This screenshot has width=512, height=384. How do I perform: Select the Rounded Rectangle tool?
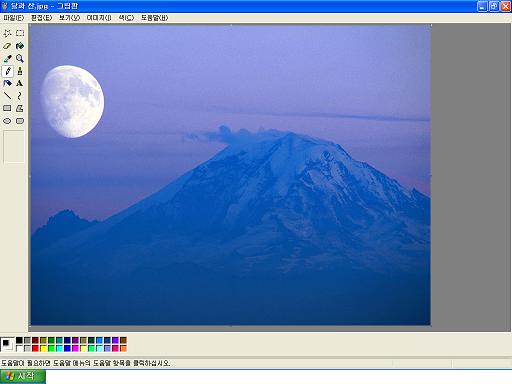tap(20, 121)
